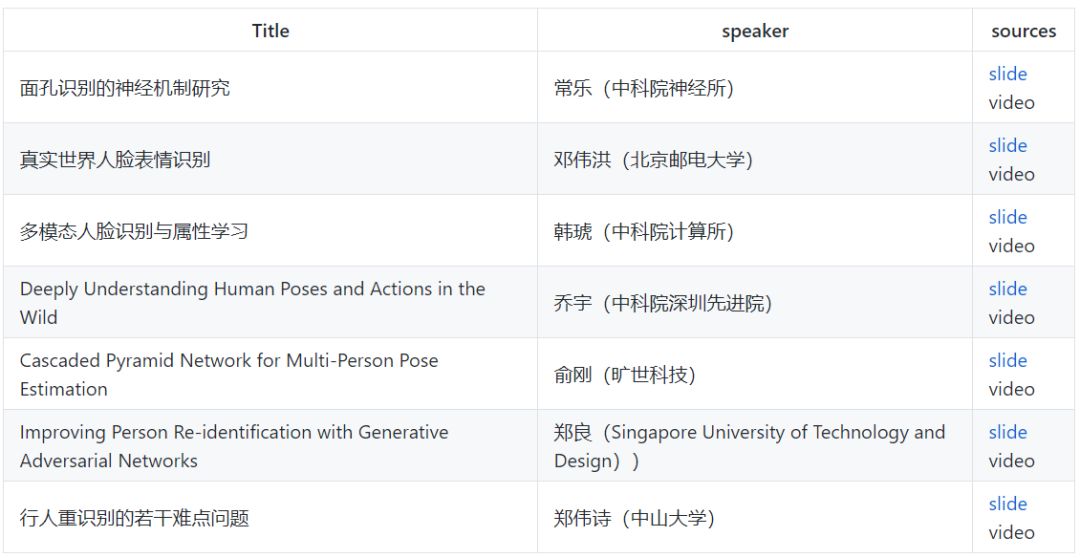Click video text in 郑良 speaker row
This screenshot has height=558, width=1080.
pyautogui.click(x=1011, y=461)
